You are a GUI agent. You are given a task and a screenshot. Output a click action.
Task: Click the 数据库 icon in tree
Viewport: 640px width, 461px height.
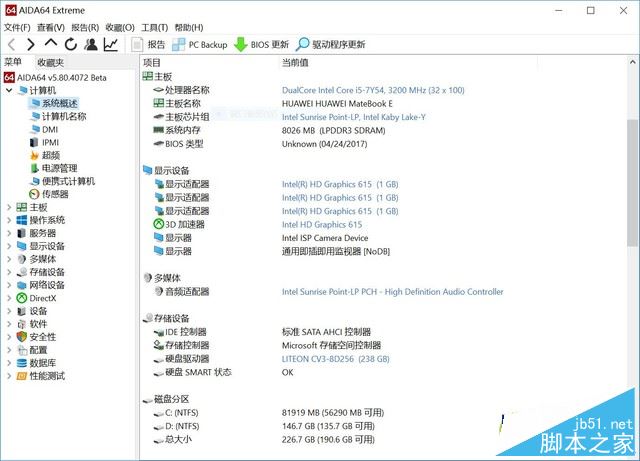click(22, 363)
